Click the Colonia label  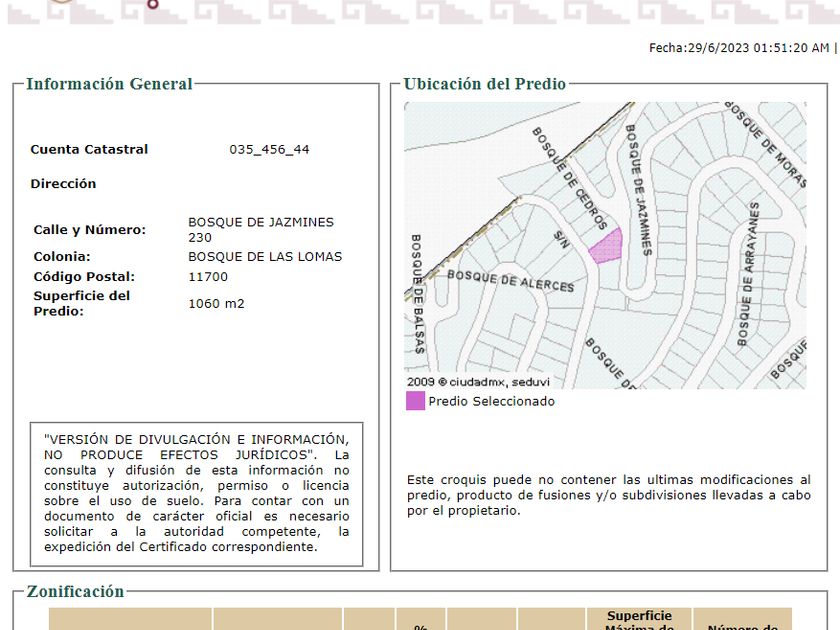(x=62, y=257)
